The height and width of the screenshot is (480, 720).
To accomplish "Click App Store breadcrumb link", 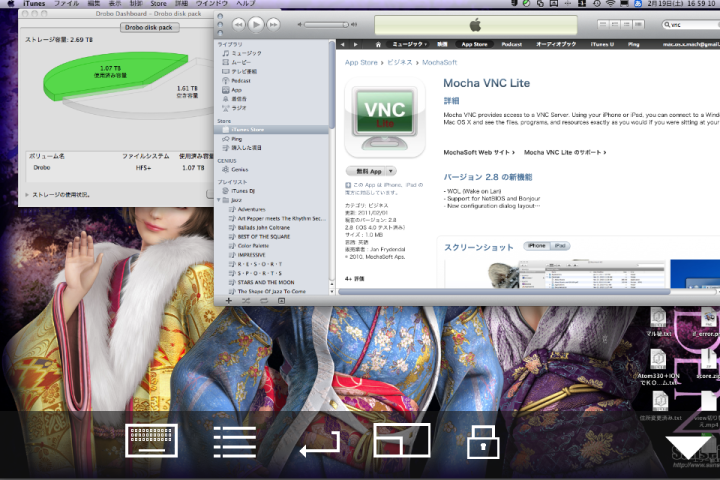I will click(361, 62).
